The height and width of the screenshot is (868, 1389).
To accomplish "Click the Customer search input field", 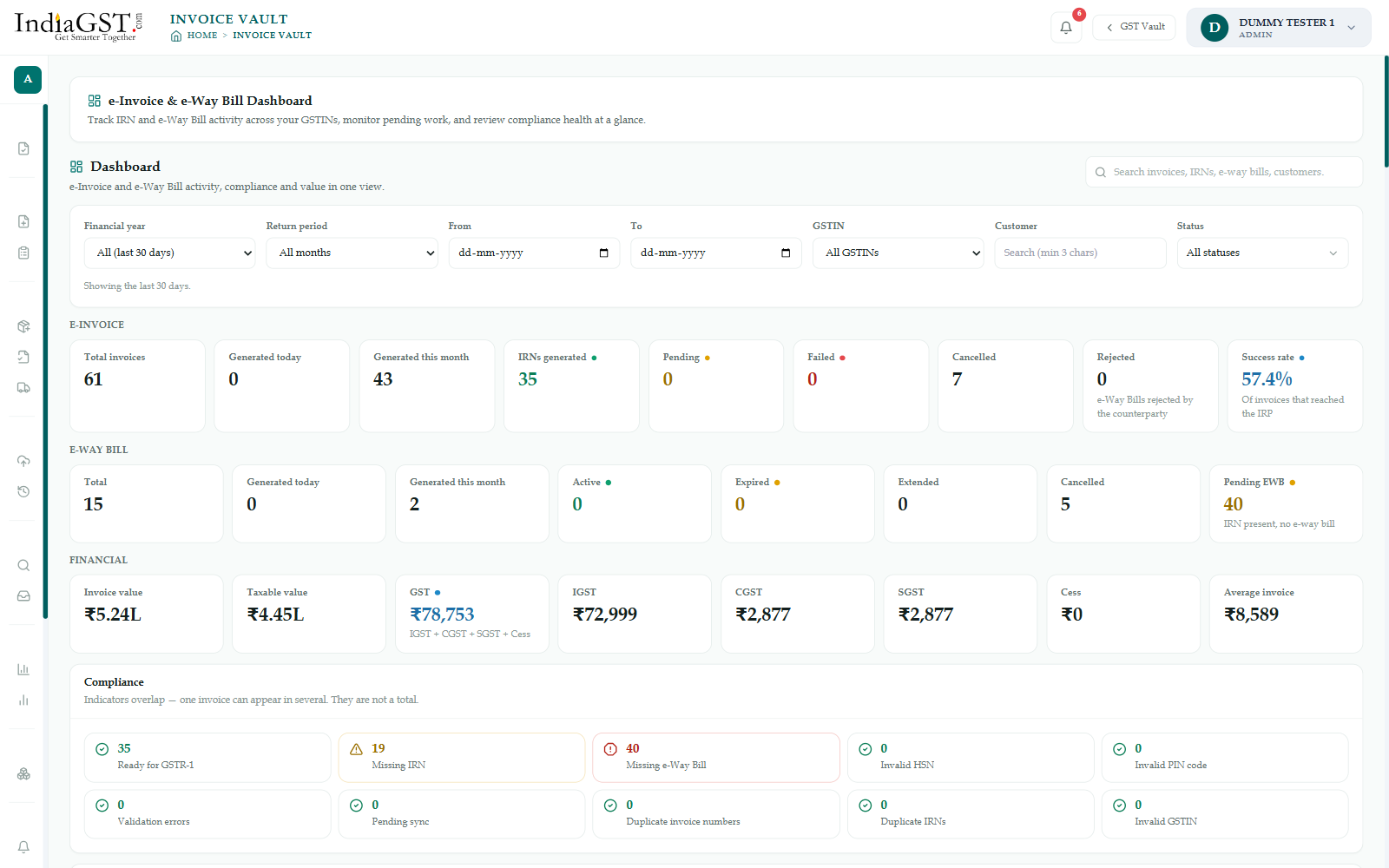I will 1080,253.
